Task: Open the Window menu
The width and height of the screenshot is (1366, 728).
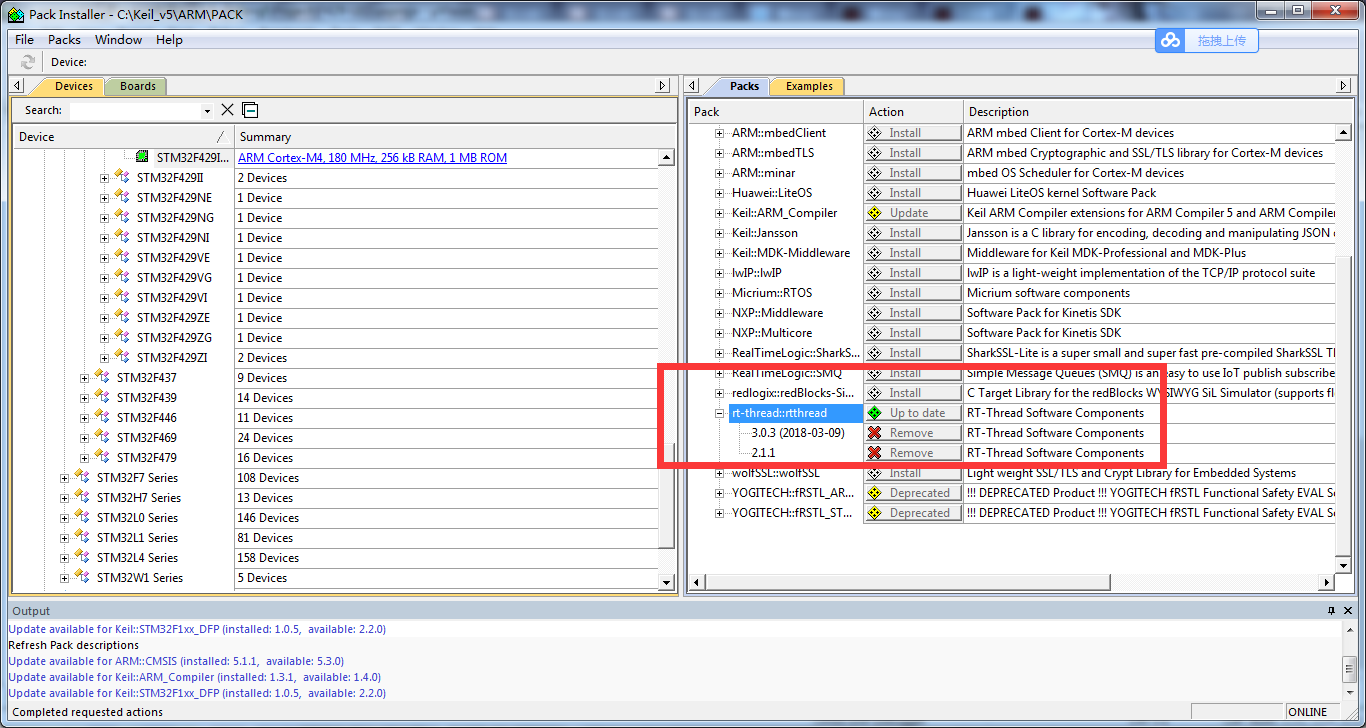Action: coord(118,40)
